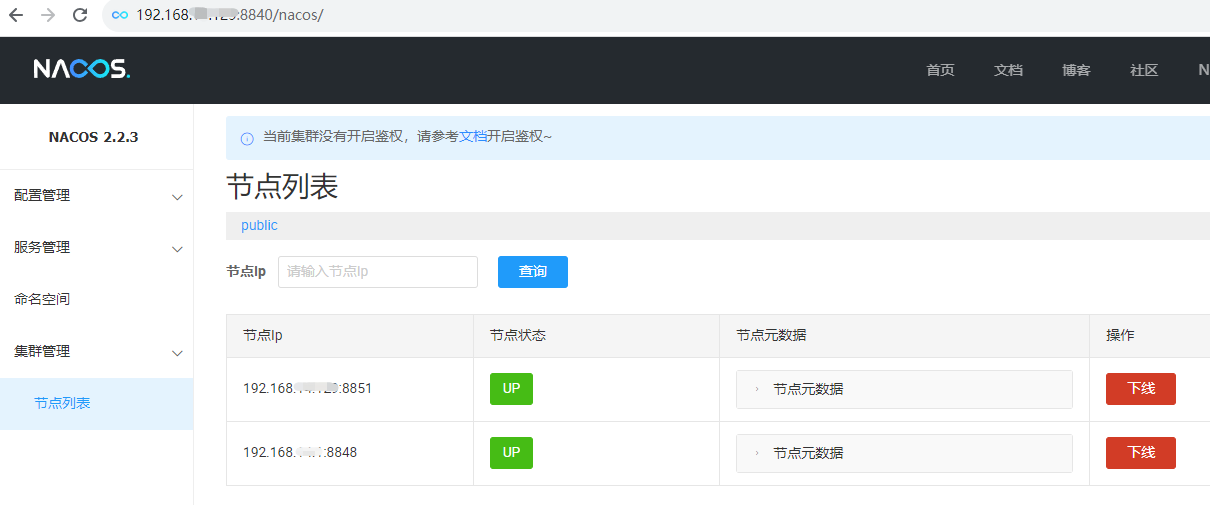The height and width of the screenshot is (505, 1210).
Task: Open the 博客 nav item
Action: point(1076,70)
